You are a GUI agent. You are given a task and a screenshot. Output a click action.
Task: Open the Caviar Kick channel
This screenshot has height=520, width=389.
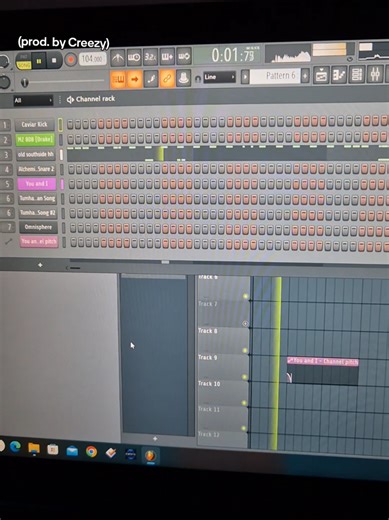pyautogui.click(x=34, y=125)
